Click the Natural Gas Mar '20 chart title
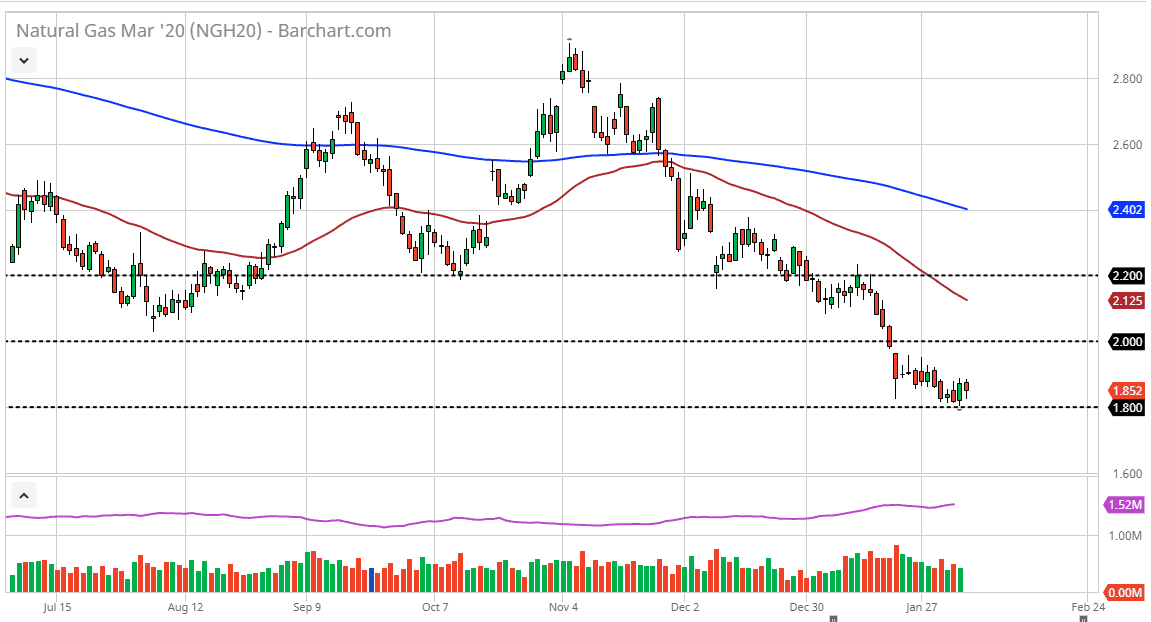Viewport: 1151px width, 622px height. pyautogui.click(x=203, y=31)
